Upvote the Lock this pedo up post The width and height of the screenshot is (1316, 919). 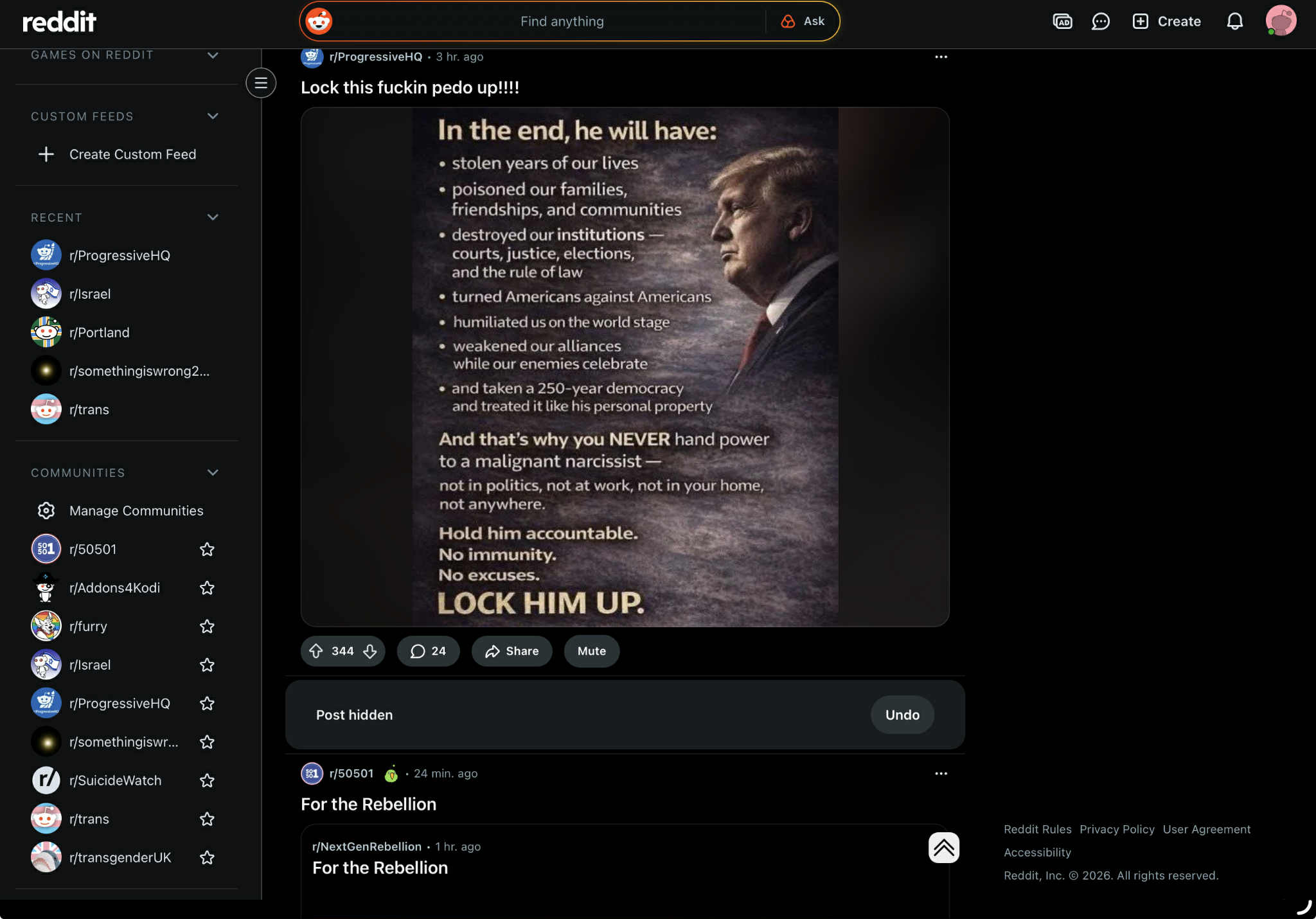point(316,651)
